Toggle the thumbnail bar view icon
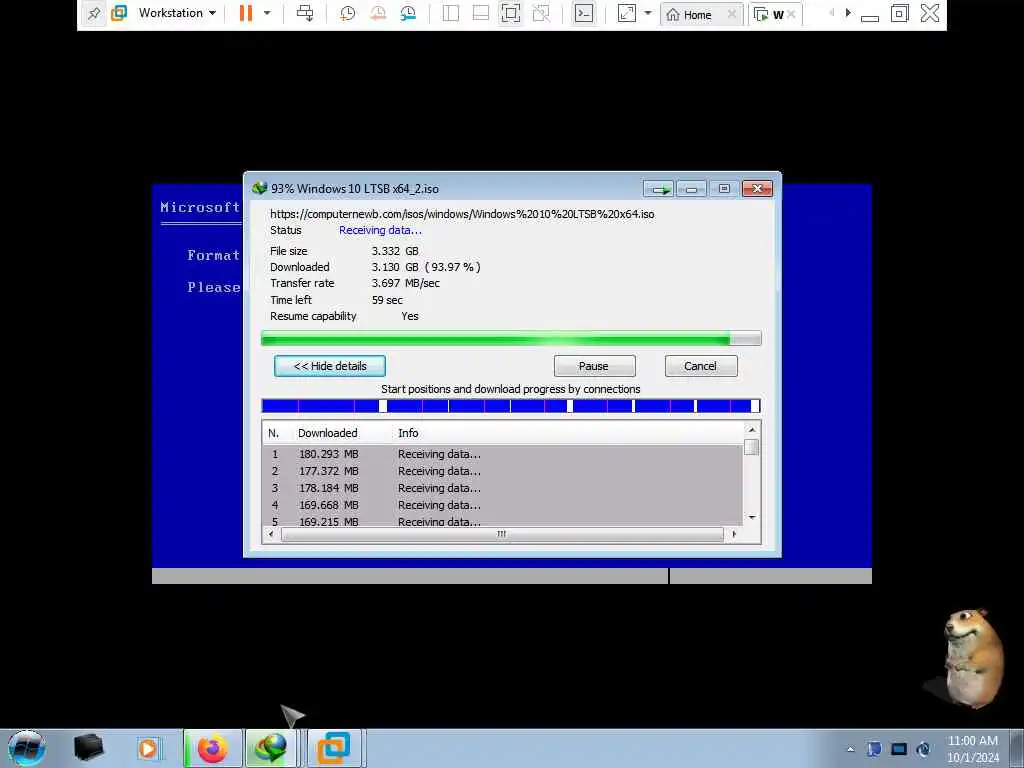1024x768 pixels. click(x=481, y=13)
